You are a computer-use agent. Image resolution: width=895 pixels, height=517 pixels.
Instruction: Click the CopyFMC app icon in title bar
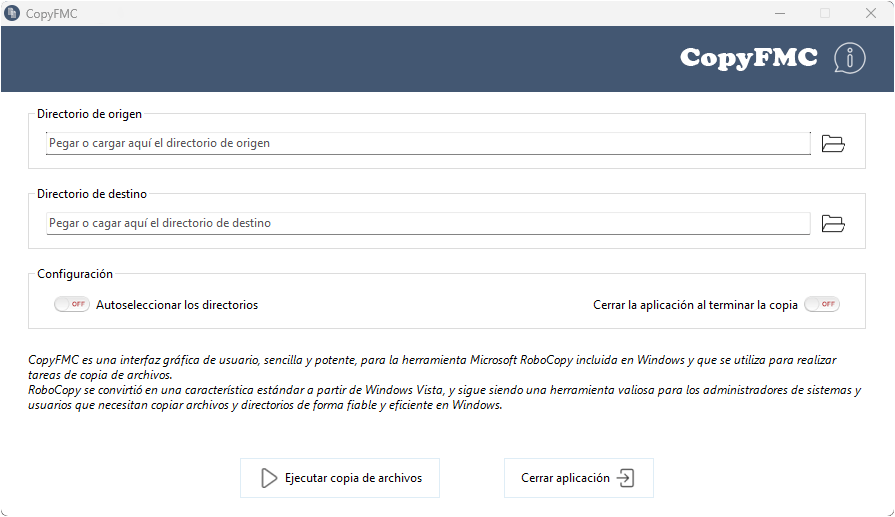click(x=11, y=13)
